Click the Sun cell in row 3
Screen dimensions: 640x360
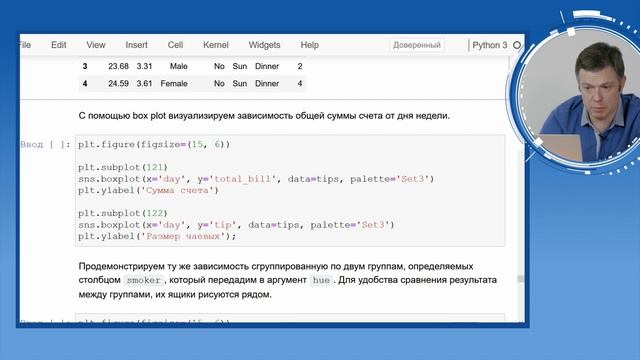240,66
